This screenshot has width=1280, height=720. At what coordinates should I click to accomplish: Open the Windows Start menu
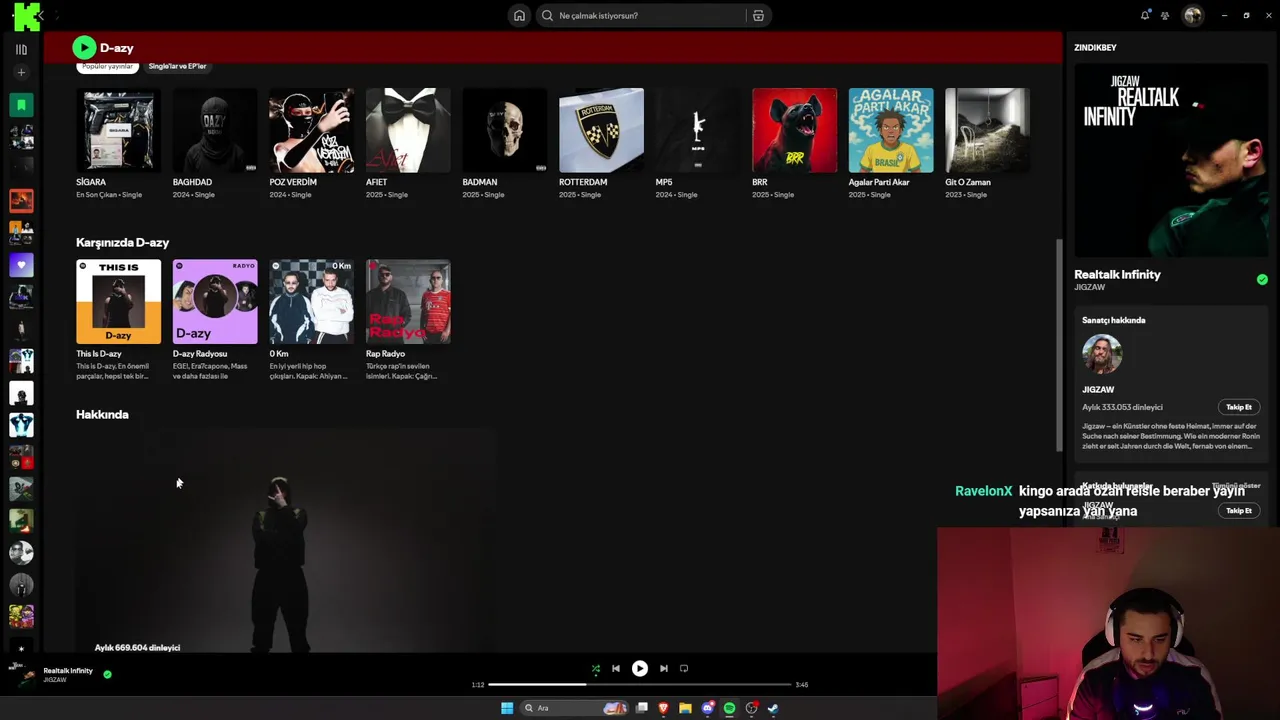[x=507, y=708]
